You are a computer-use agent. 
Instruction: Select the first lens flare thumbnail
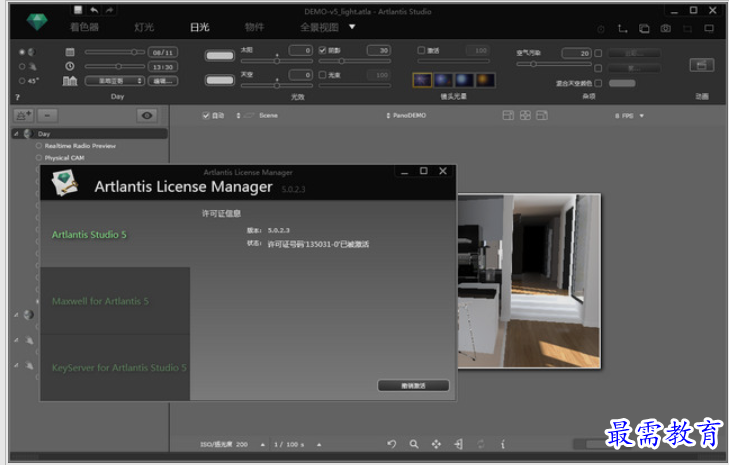(x=422, y=80)
